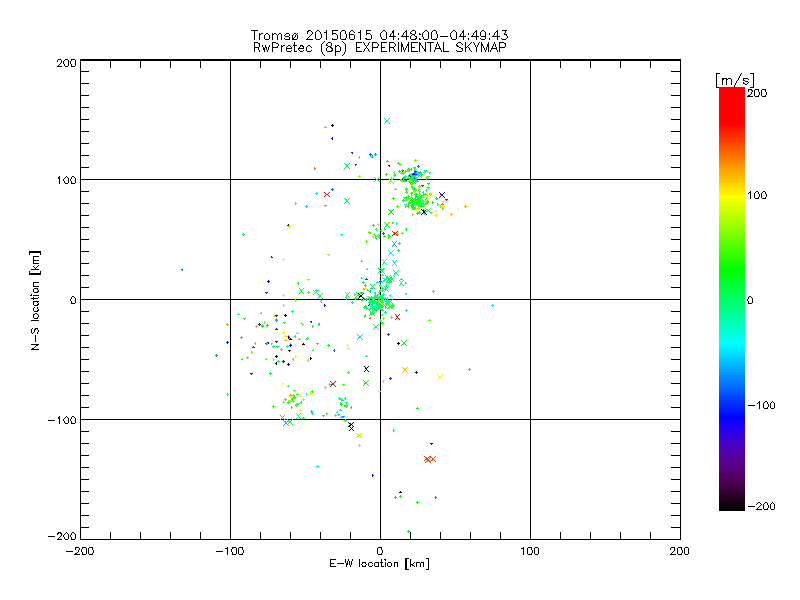Screen dimensions: 800x600
Task: Click the green X marker near top at 150 km north
Action: click(387, 121)
